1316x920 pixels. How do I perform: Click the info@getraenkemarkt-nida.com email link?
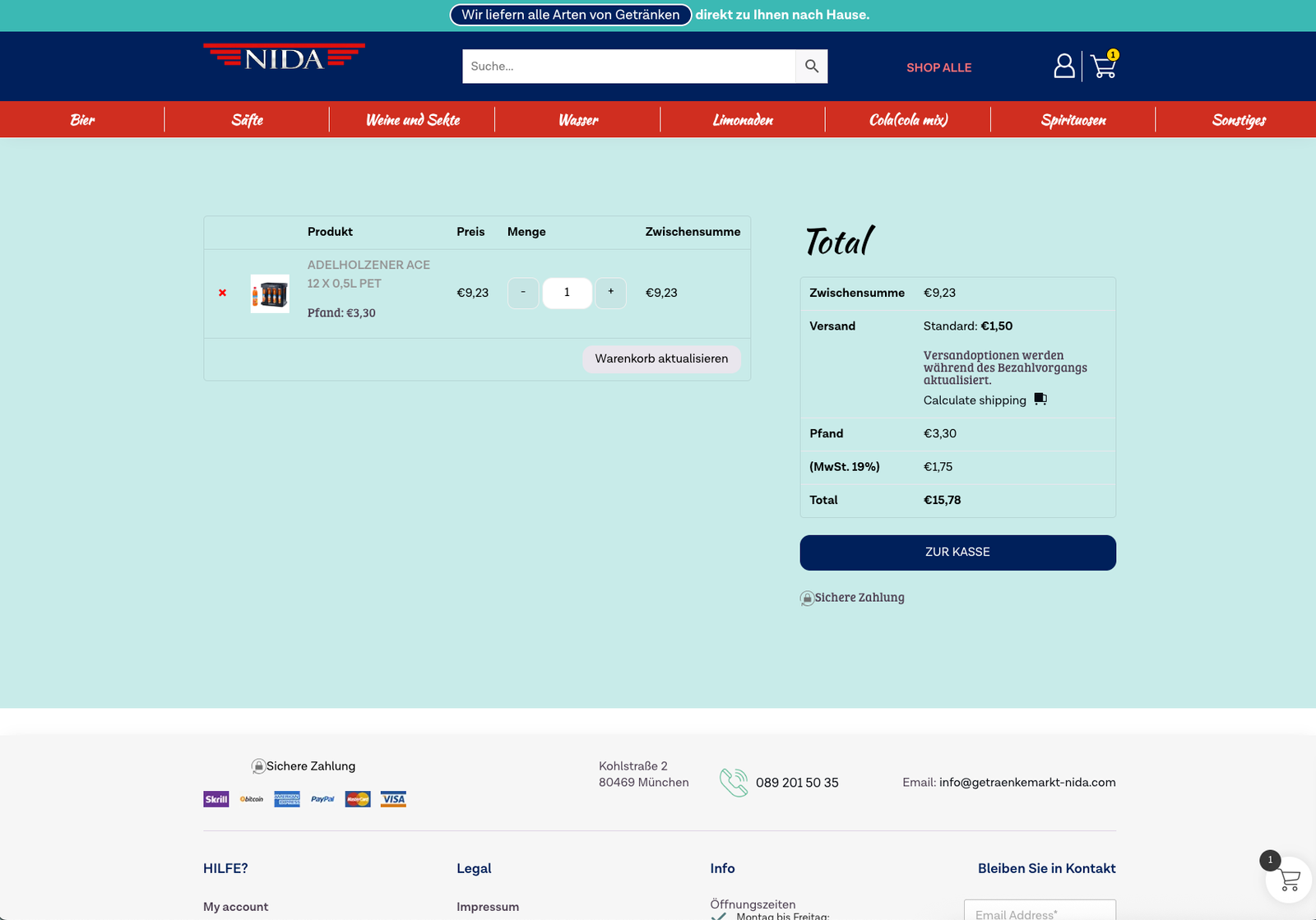1027,783
